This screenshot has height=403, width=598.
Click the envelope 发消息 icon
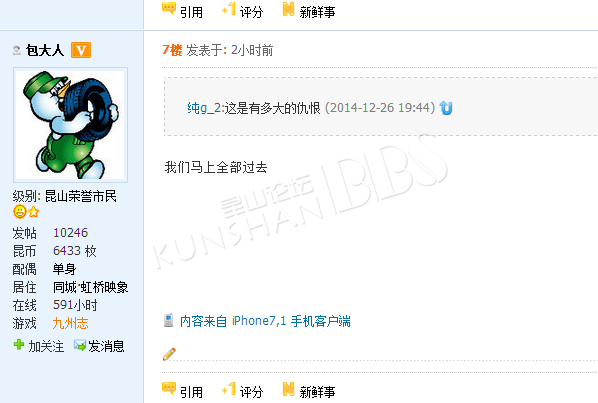click(80, 346)
